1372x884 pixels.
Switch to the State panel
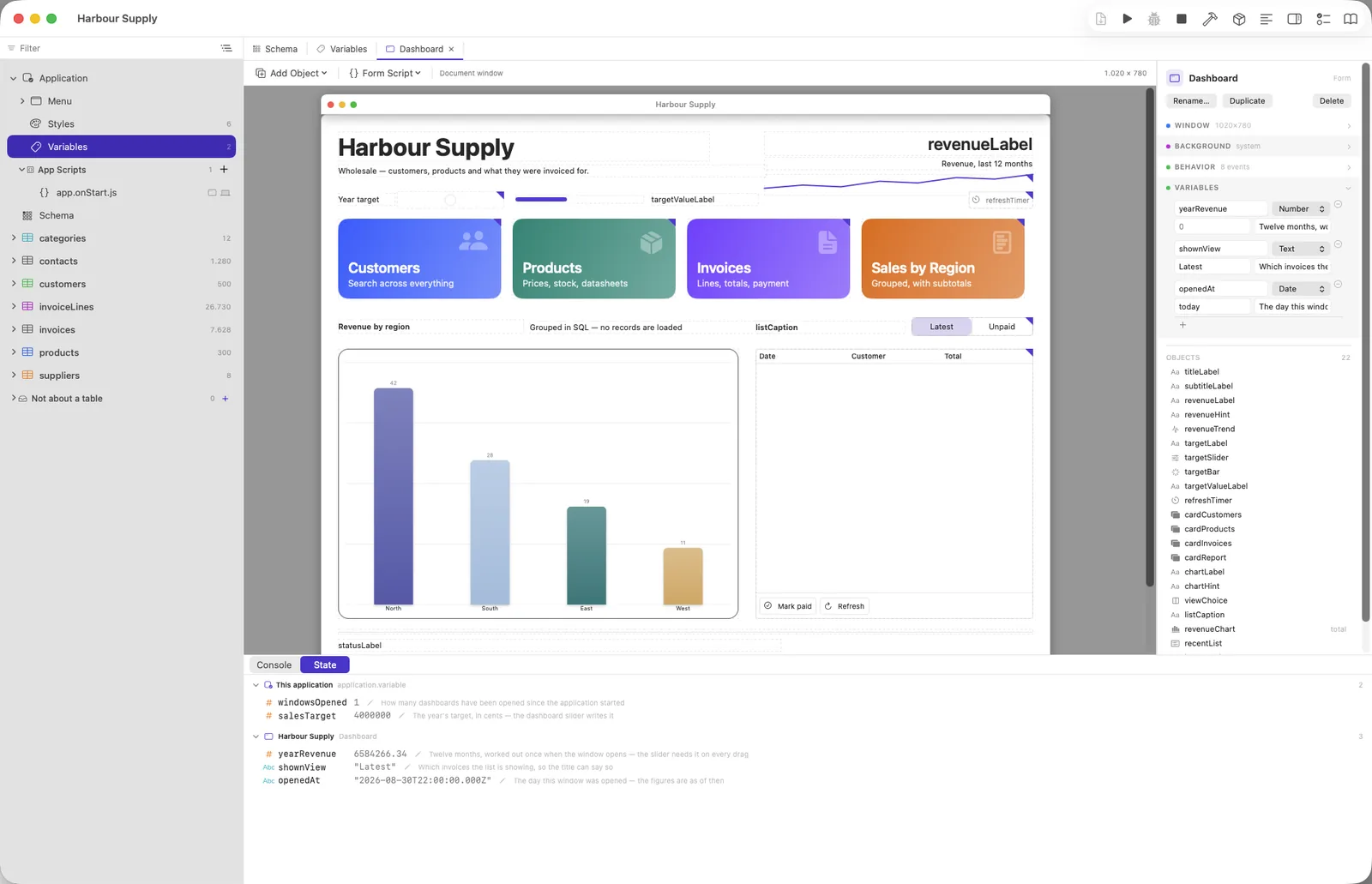325,665
